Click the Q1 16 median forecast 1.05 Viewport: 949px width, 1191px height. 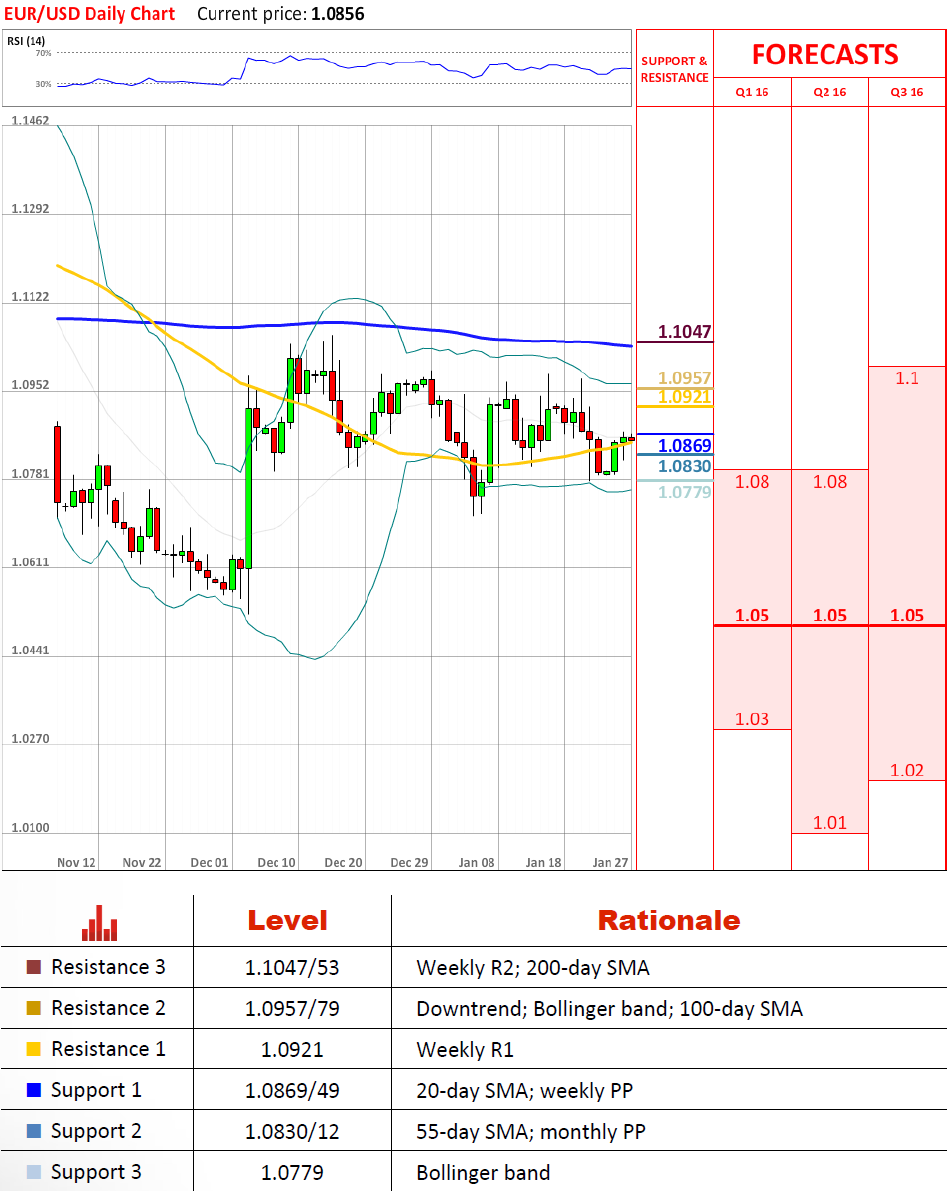point(752,615)
